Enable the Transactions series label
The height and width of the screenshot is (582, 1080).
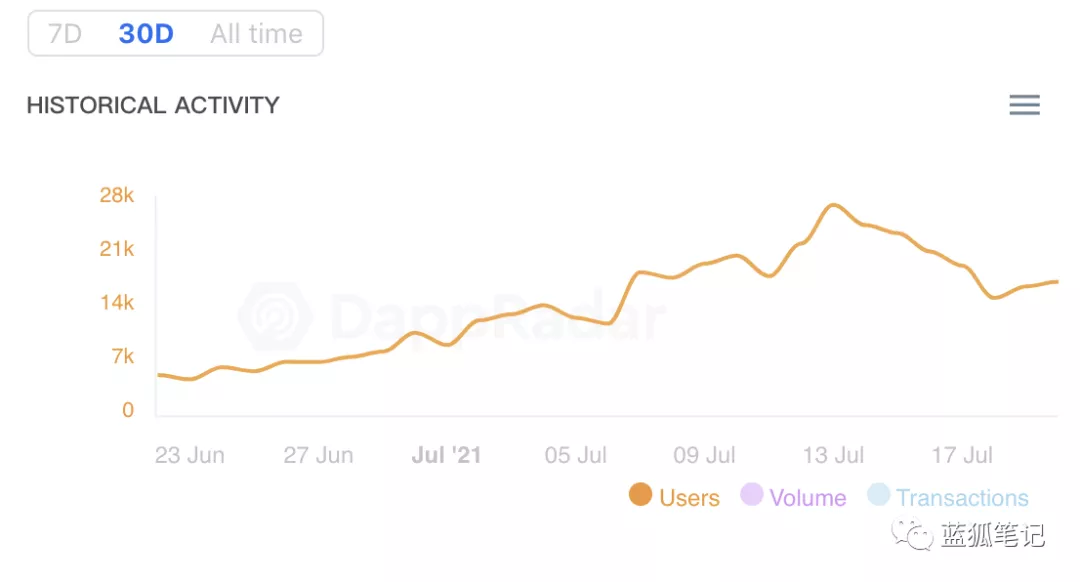pos(962,497)
